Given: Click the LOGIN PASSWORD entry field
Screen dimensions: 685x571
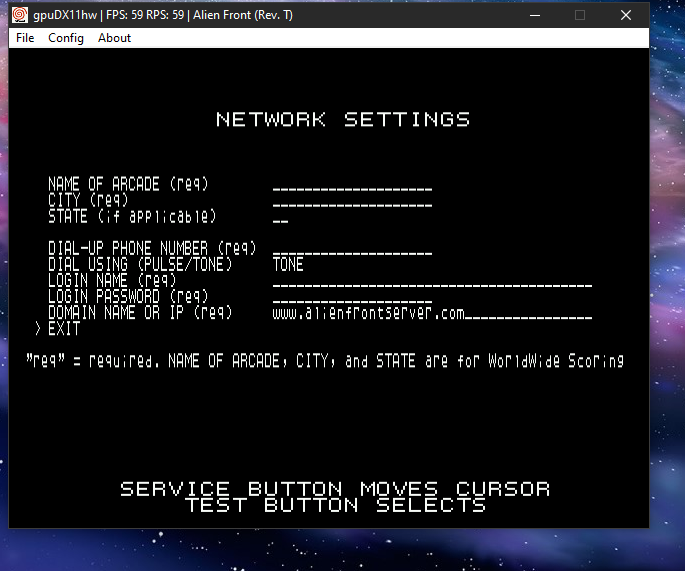Looking at the screenshot, I should click(352, 297).
